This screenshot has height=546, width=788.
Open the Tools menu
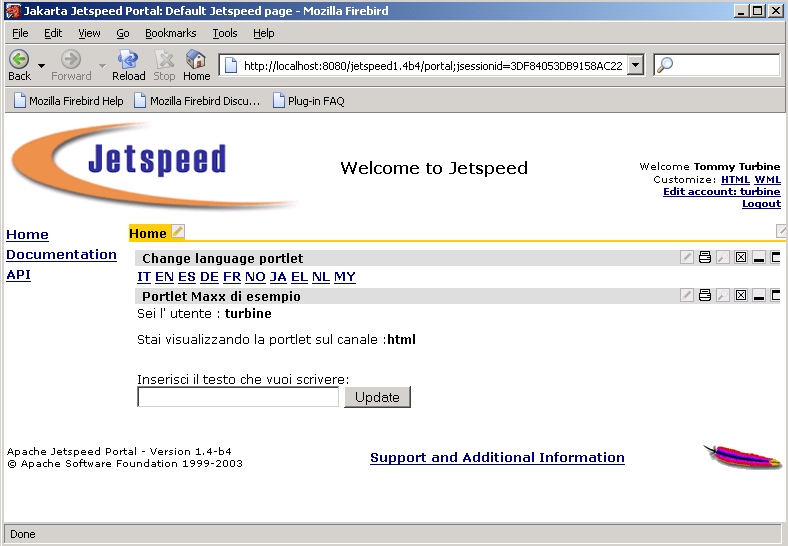coord(225,33)
